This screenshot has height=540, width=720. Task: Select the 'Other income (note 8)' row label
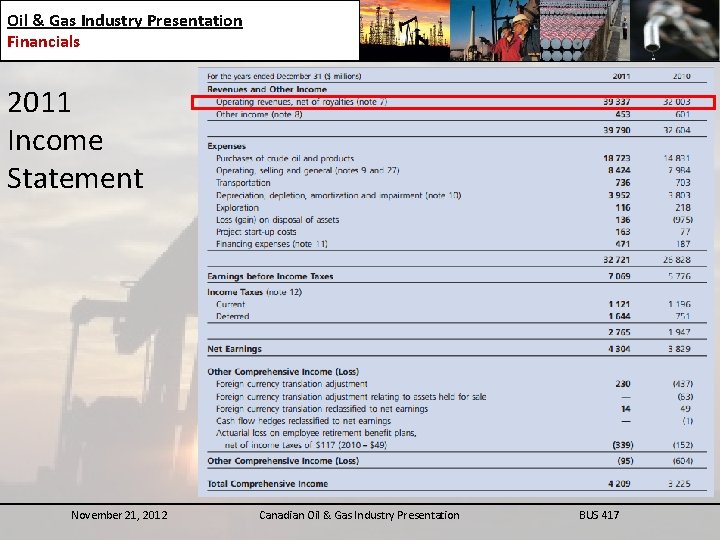click(259, 114)
